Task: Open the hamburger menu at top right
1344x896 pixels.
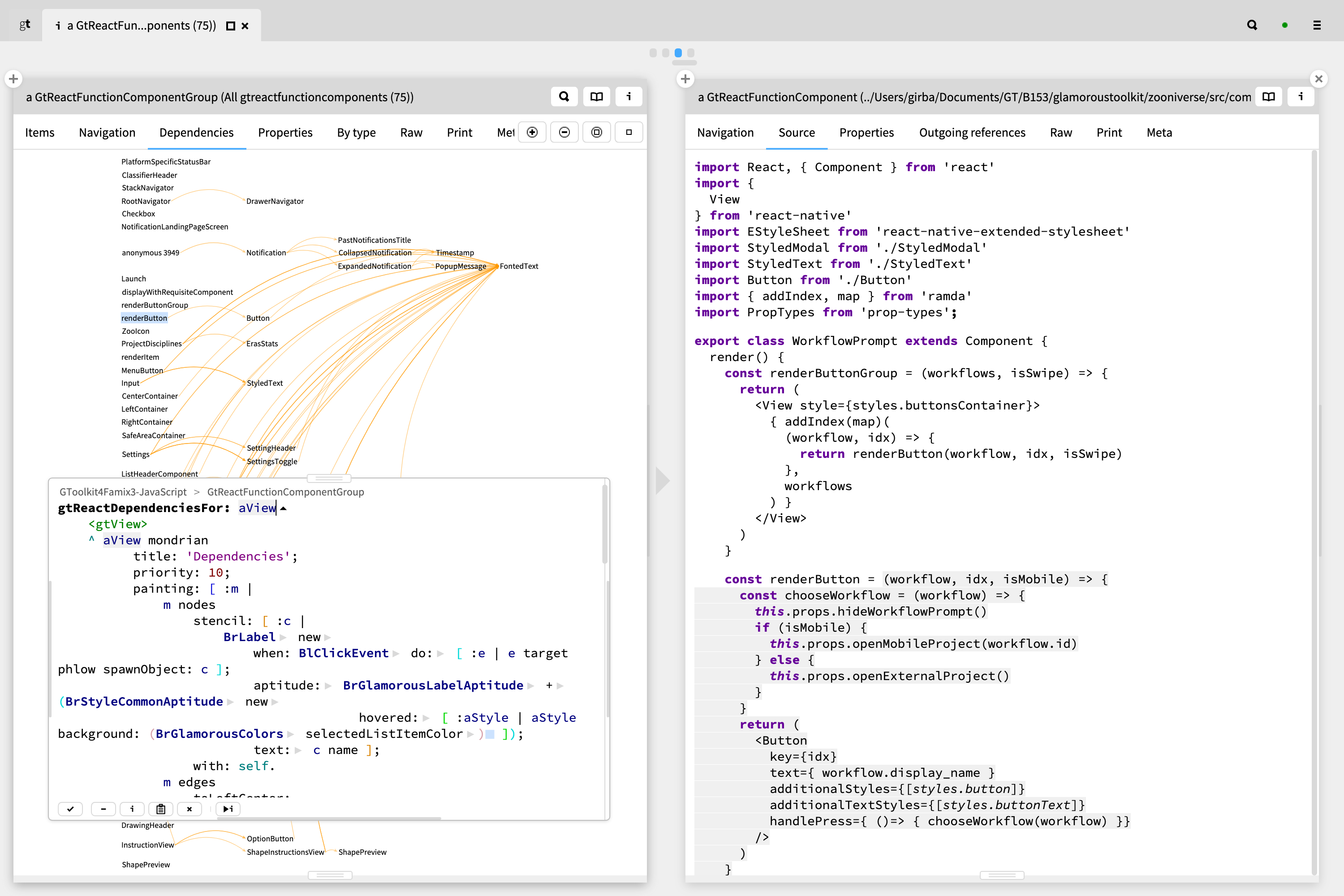Action: [x=1317, y=25]
